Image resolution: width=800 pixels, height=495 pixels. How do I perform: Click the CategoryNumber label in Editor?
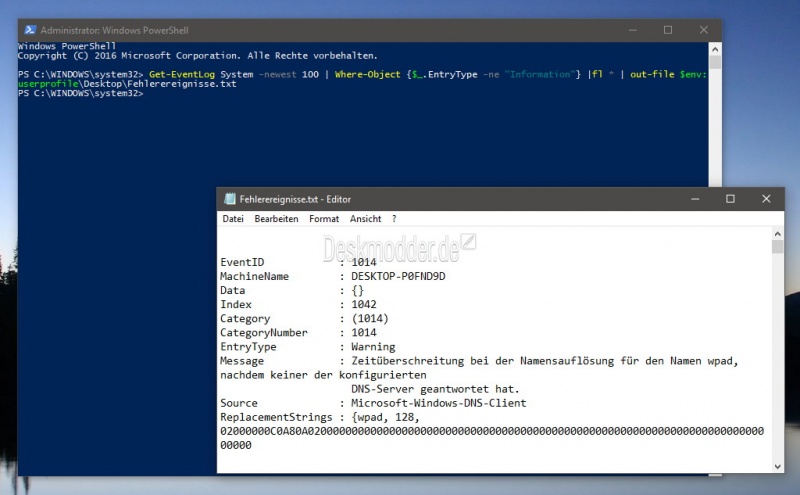click(x=264, y=333)
